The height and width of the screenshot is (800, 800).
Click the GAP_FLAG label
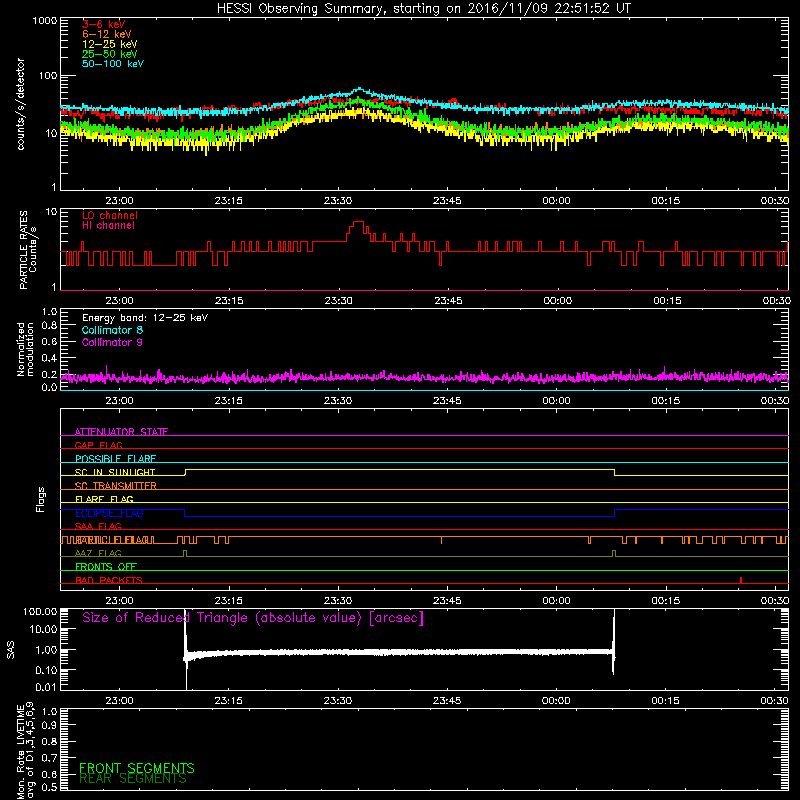(98, 445)
